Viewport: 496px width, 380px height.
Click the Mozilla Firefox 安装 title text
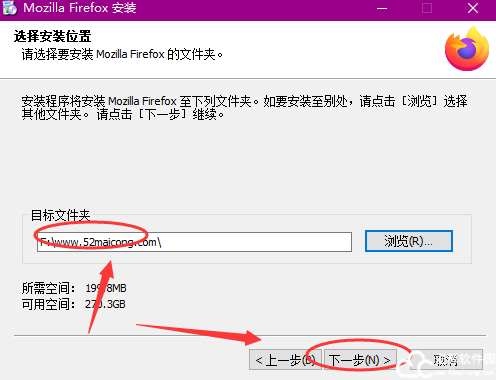click(x=80, y=8)
